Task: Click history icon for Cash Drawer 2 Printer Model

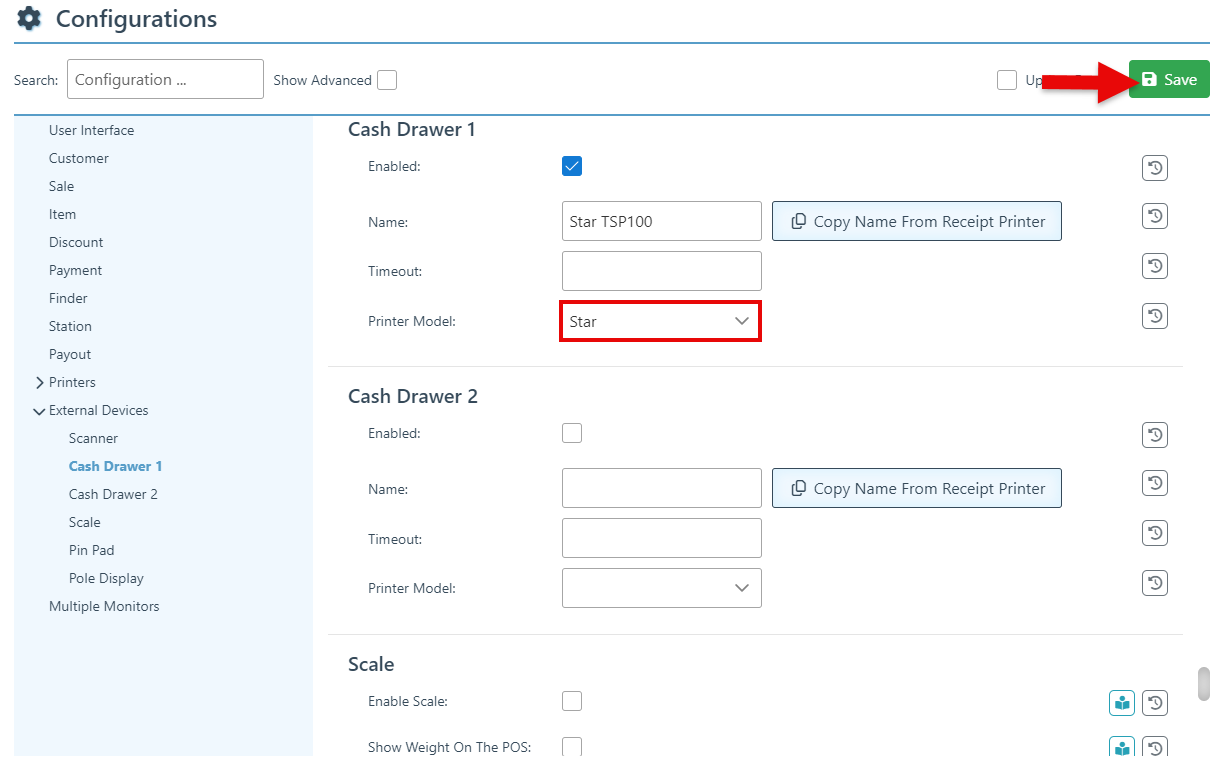Action: (x=1155, y=583)
